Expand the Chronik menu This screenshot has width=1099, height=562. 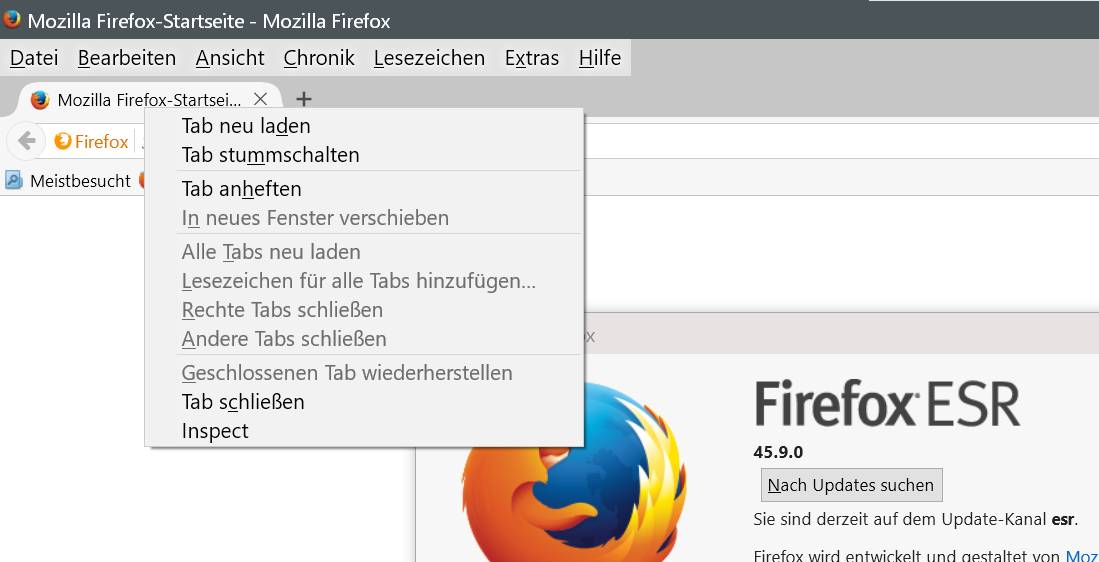pyautogui.click(x=319, y=58)
